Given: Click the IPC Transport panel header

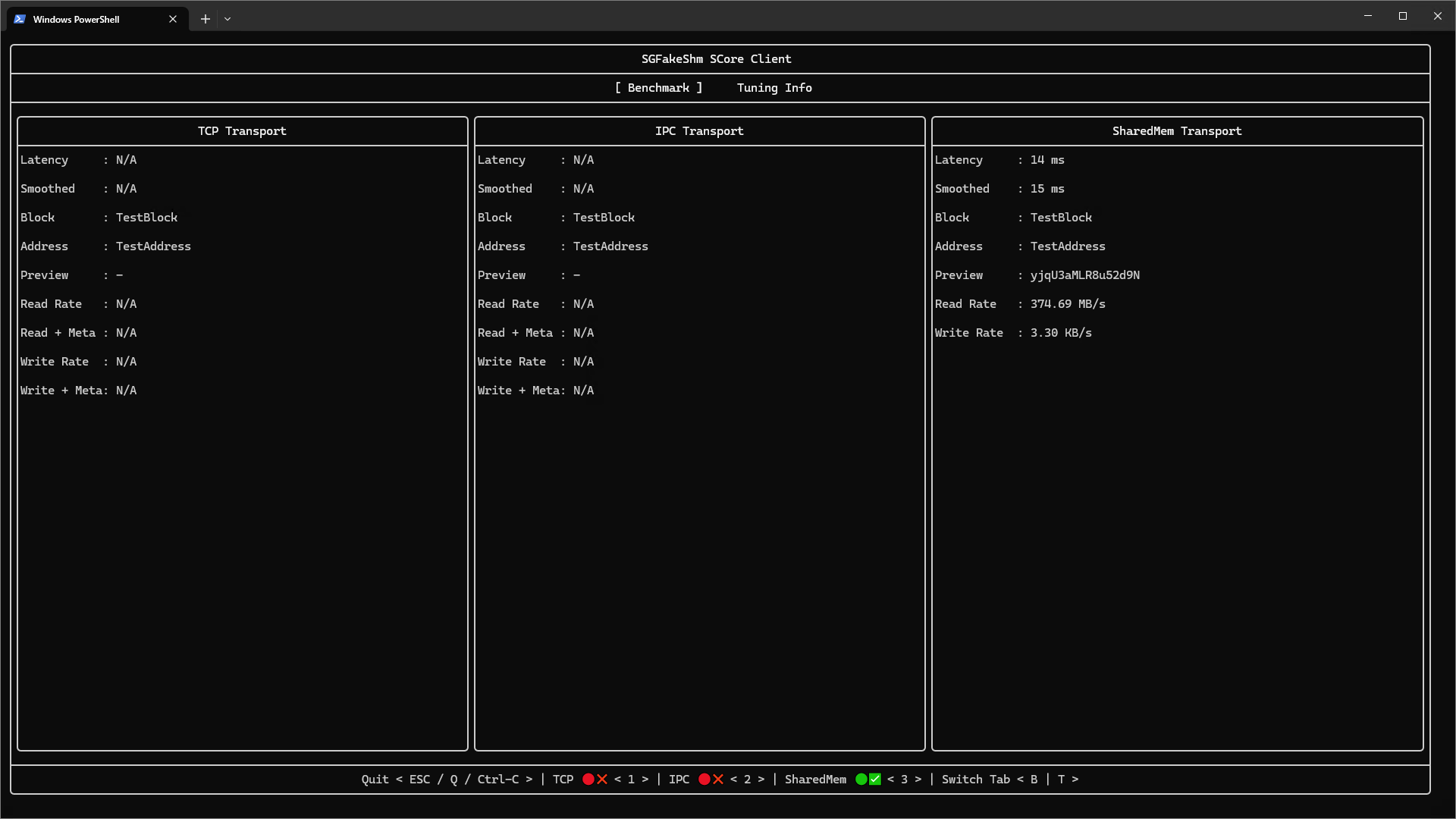Looking at the screenshot, I should coord(699,131).
